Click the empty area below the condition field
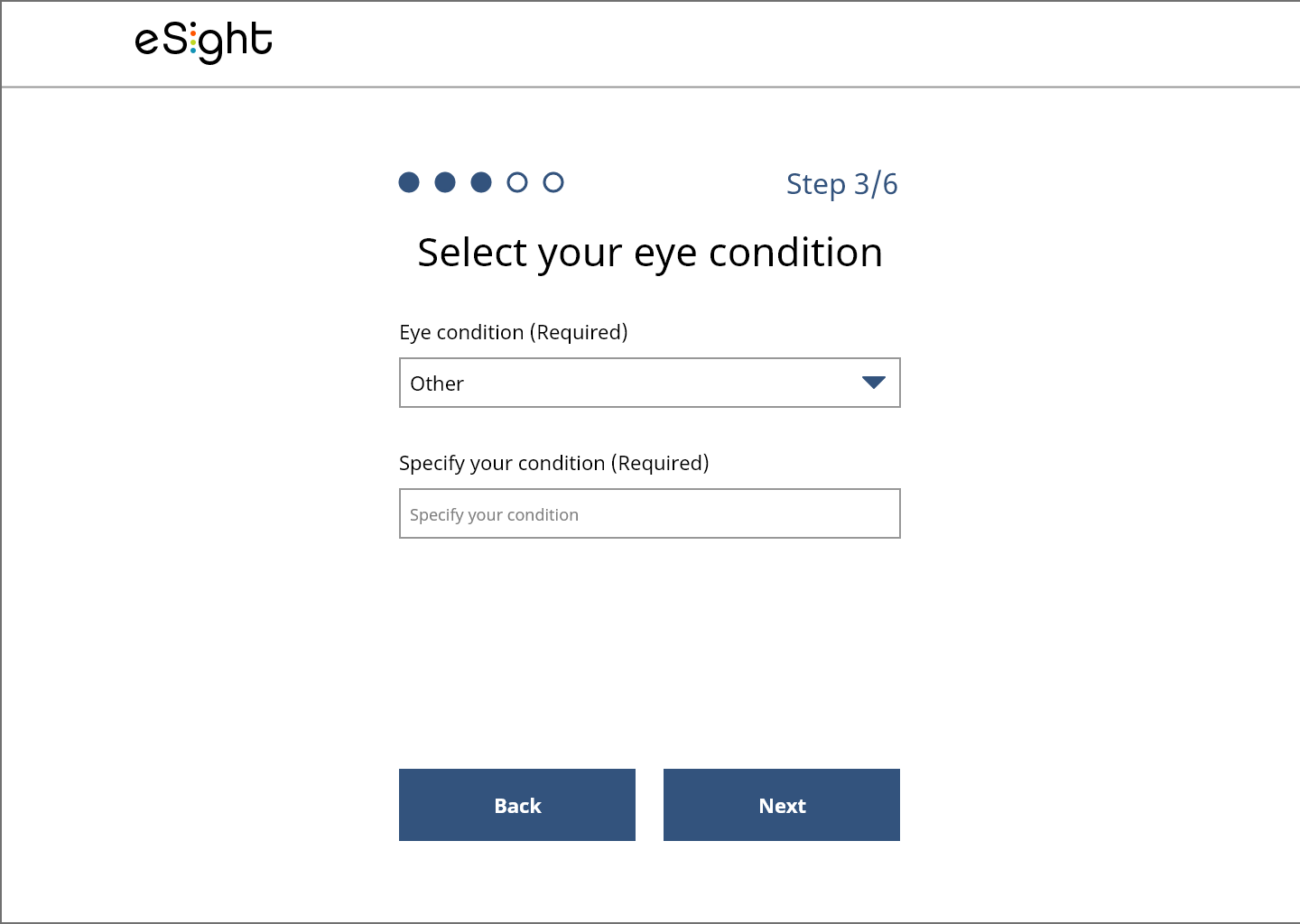The image size is (1300, 924). click(650, 650)
